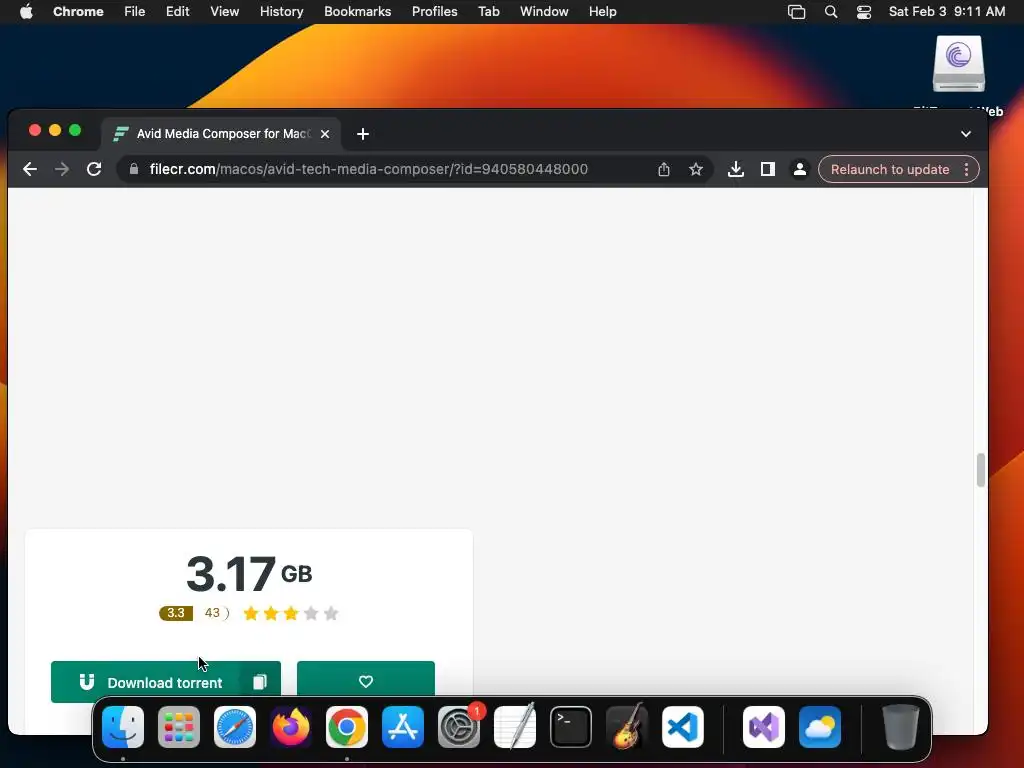Launch Firefox from the Dock
Image resolution: width=1024 pixels, height=768 pixels.
coord(291,727)
